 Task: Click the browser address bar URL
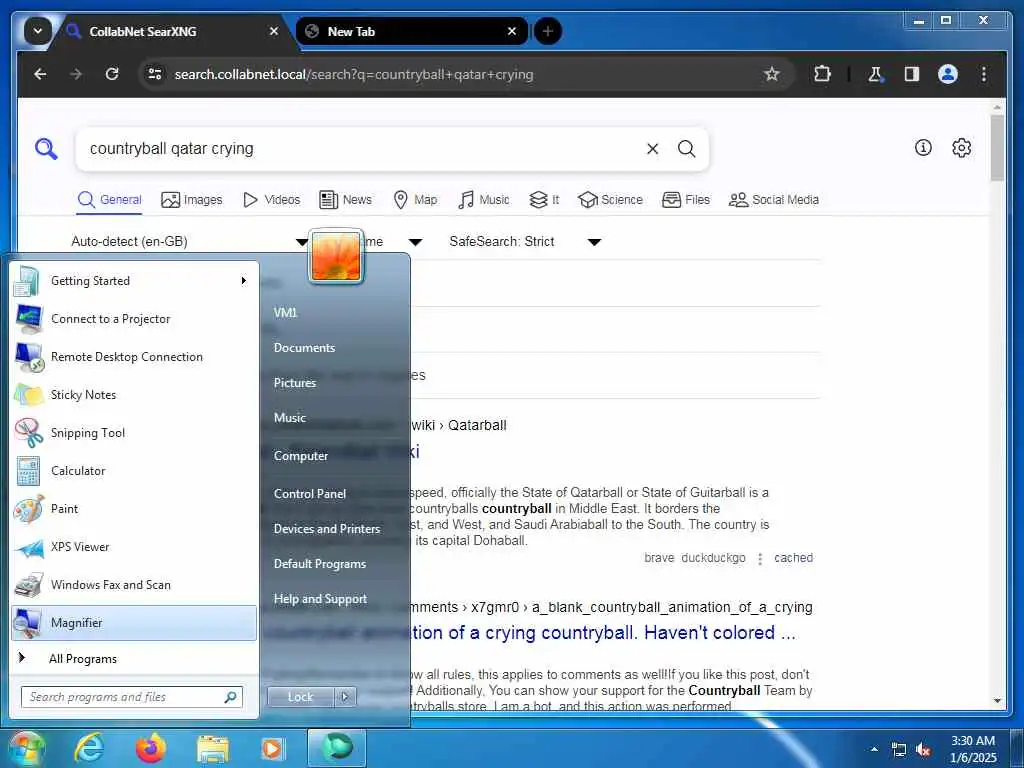point(353,74)
